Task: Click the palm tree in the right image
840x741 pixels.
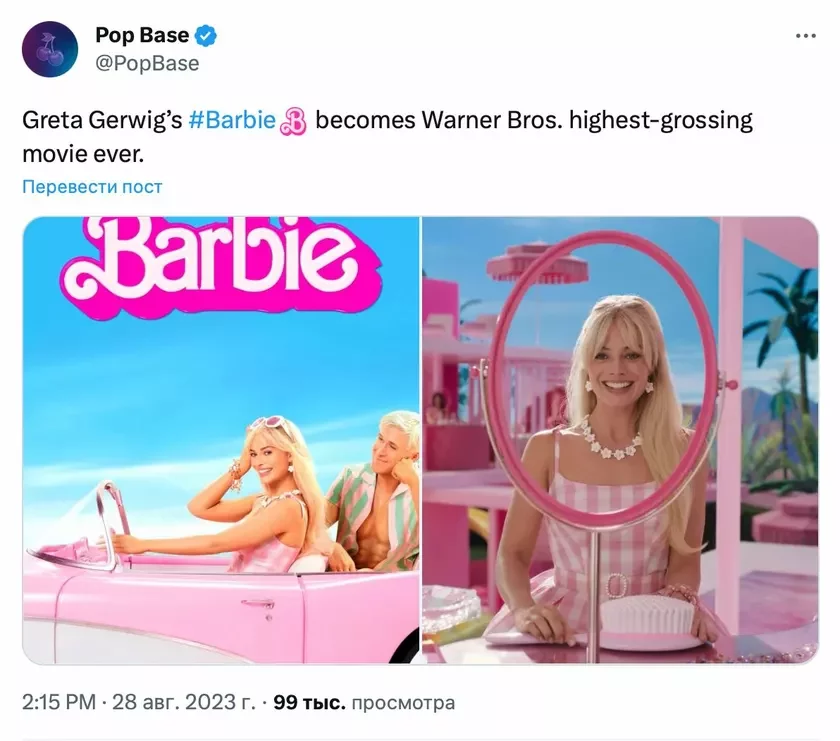Action: 781,327
